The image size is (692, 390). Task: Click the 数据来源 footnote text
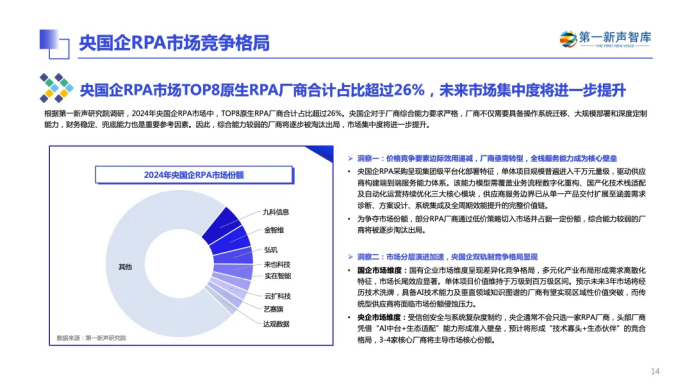91,338
